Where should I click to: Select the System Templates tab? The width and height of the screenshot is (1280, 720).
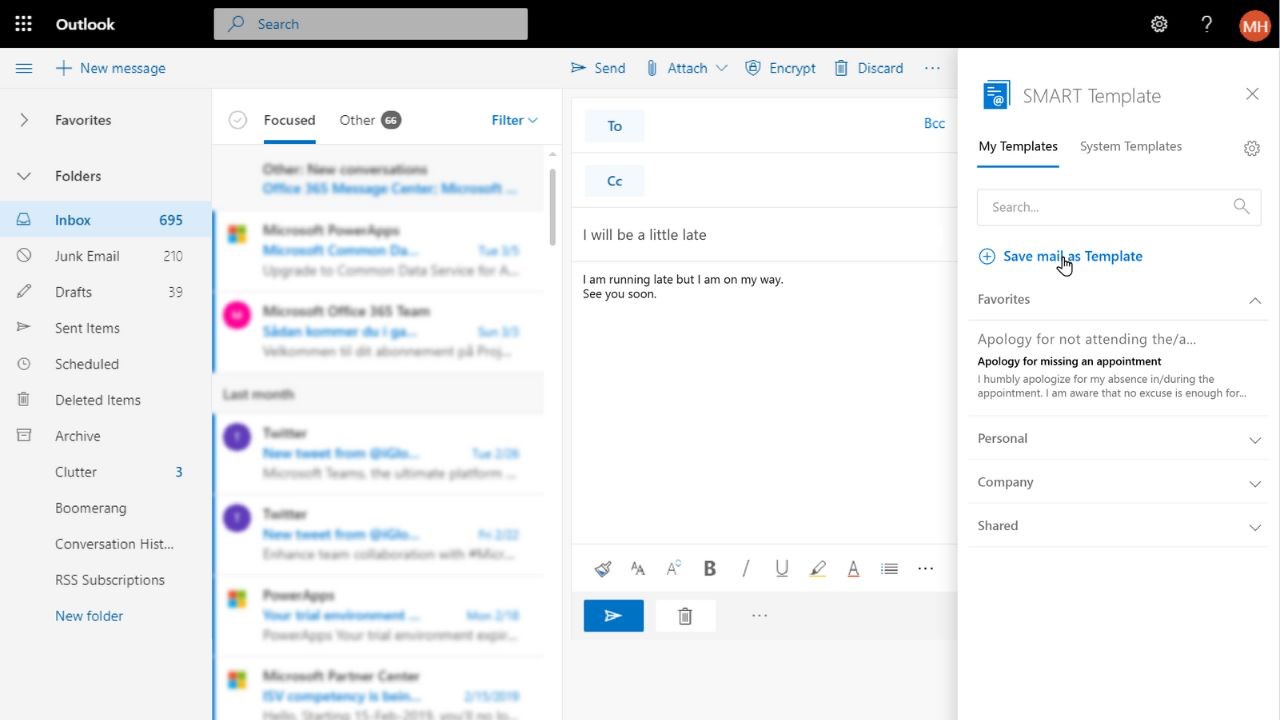[x=1131, y=146]
